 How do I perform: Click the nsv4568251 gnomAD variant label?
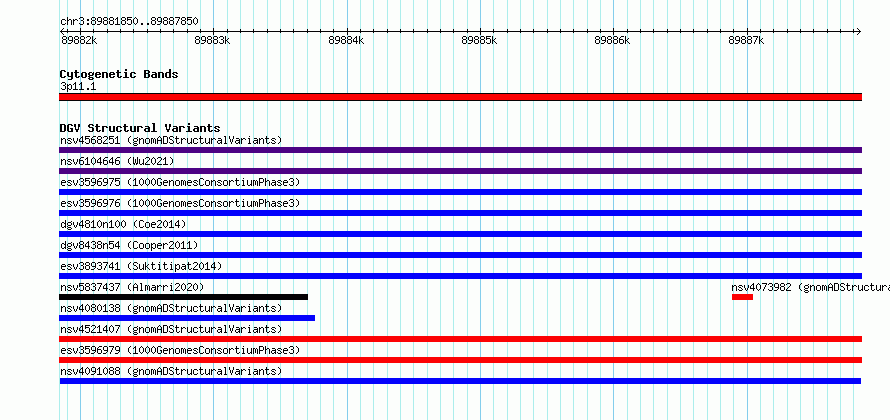[x=171, y=140]
